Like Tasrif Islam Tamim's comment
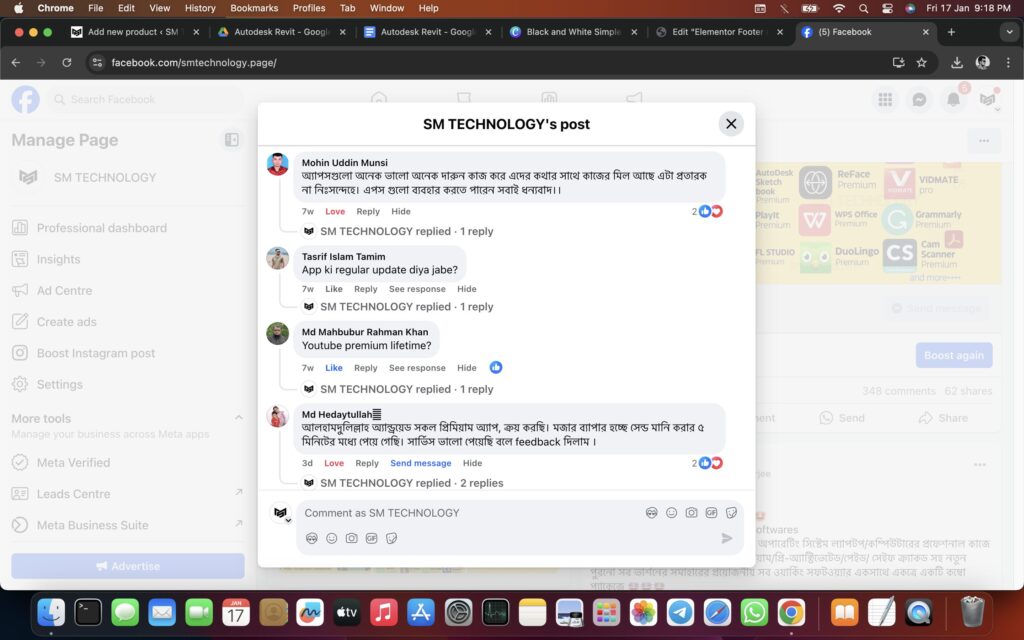This screenshot has width=1024, height=640. point(334,289)
